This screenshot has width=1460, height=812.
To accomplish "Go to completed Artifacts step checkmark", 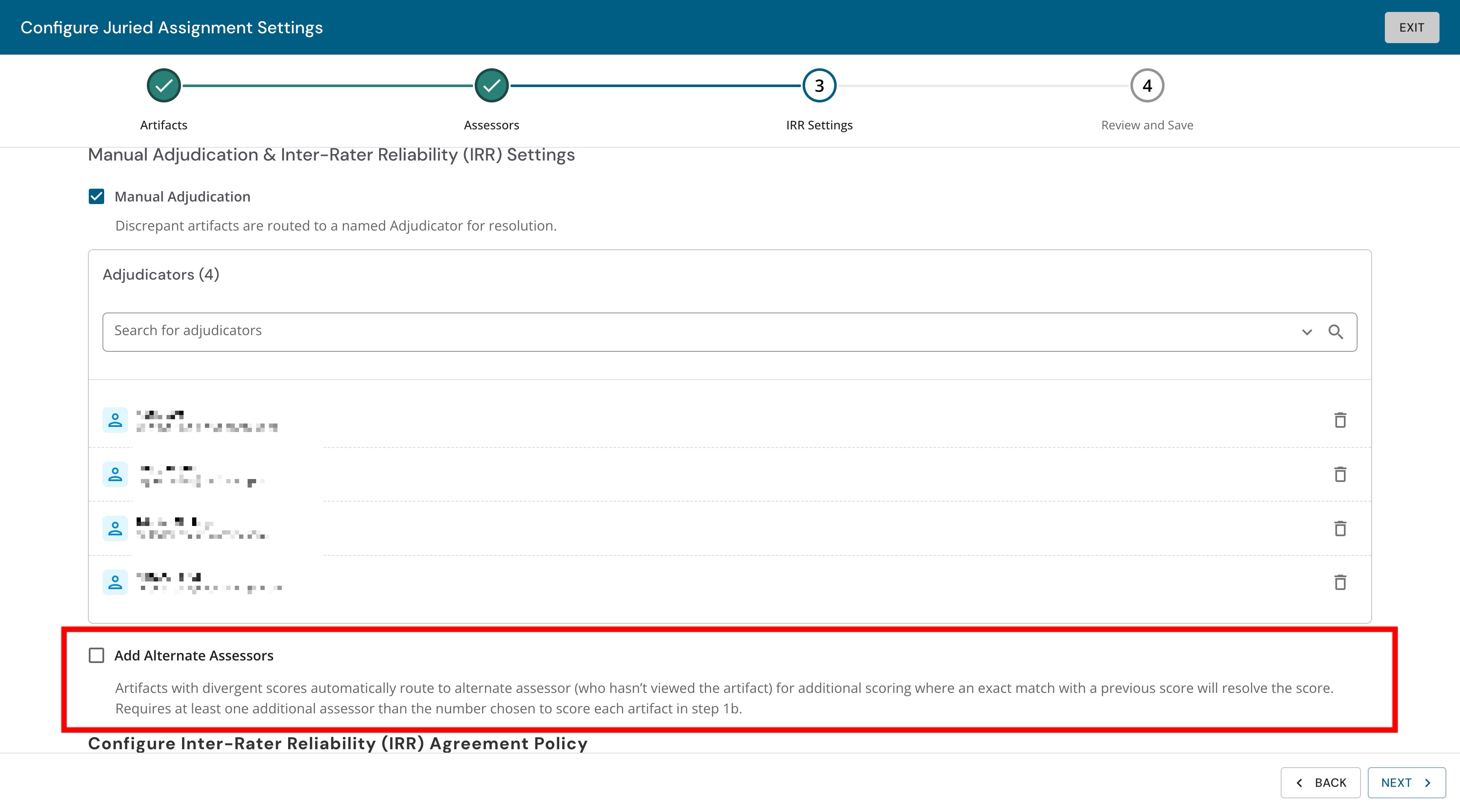I will tap(164, 85).
